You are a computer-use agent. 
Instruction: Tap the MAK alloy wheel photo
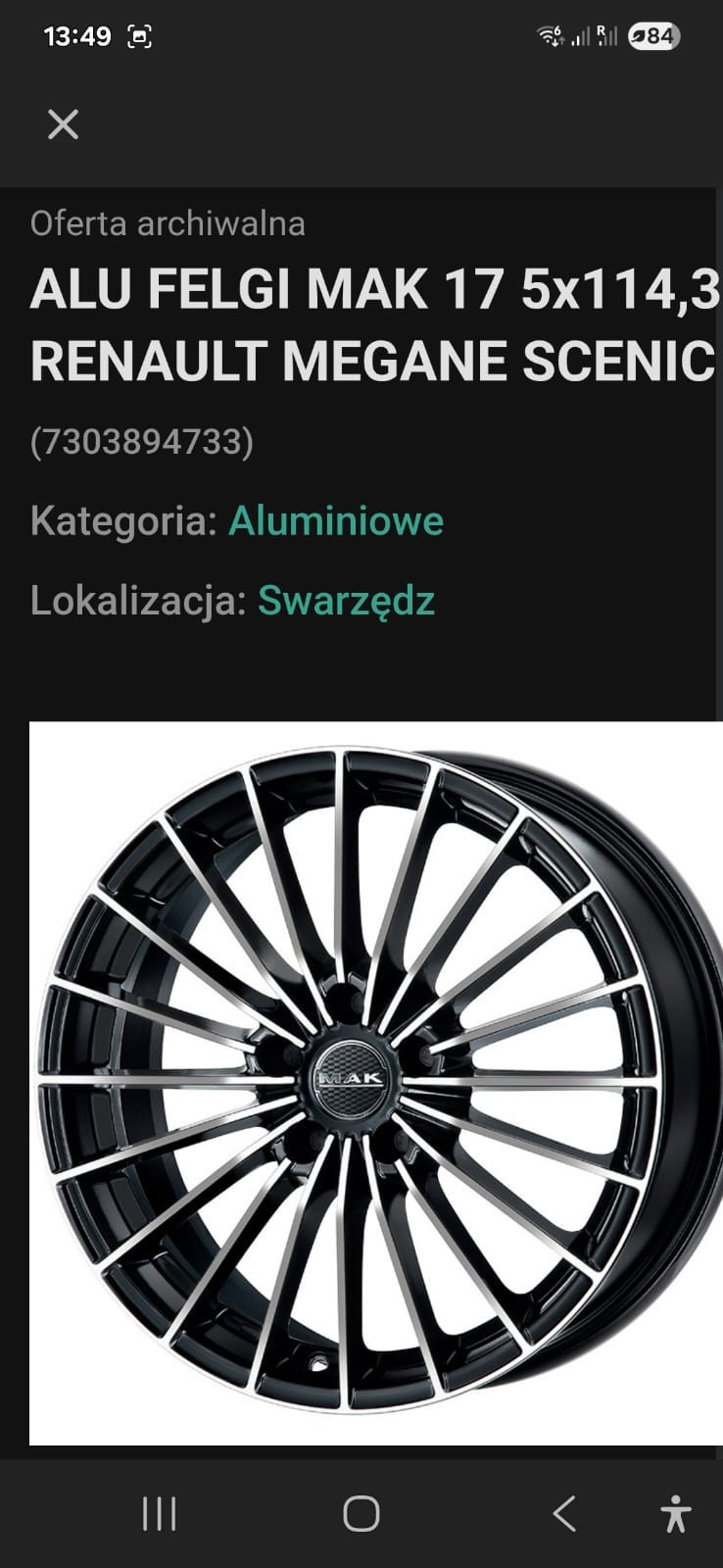376,1083
